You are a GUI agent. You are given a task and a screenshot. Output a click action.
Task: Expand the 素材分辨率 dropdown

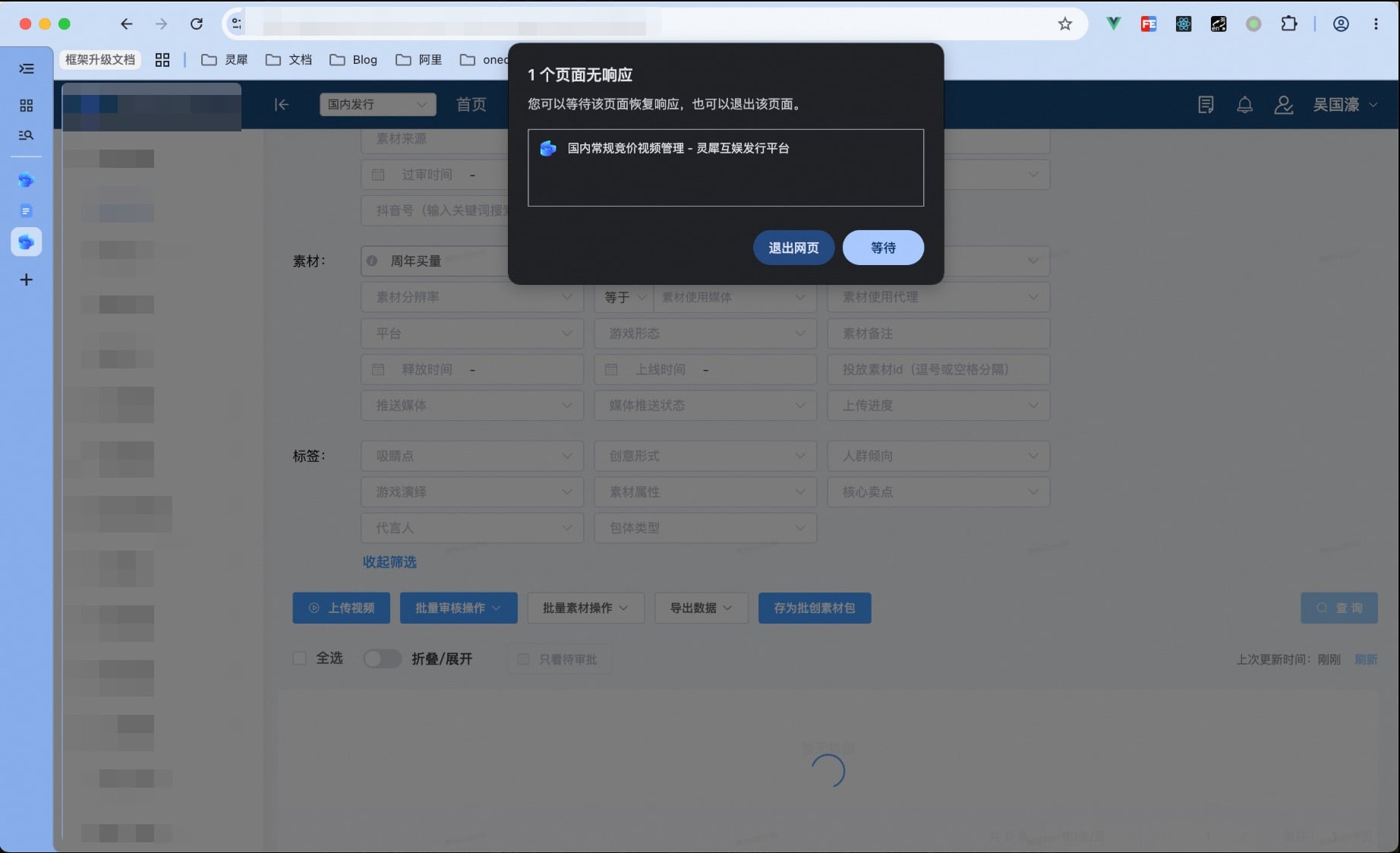472,297
